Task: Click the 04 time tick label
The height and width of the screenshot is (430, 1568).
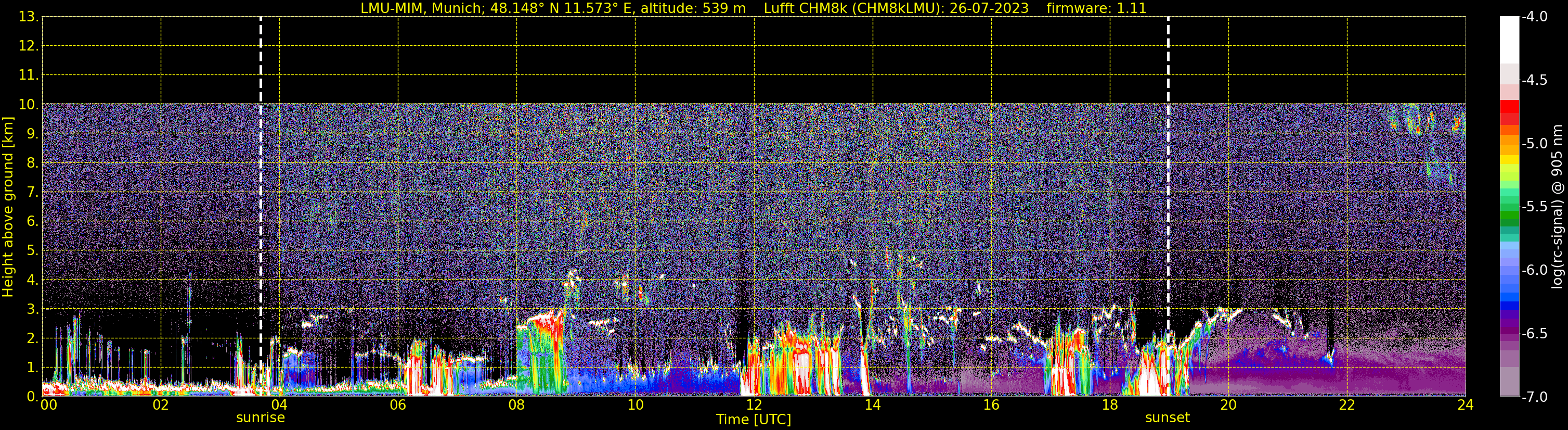Action: click(279, 405)
